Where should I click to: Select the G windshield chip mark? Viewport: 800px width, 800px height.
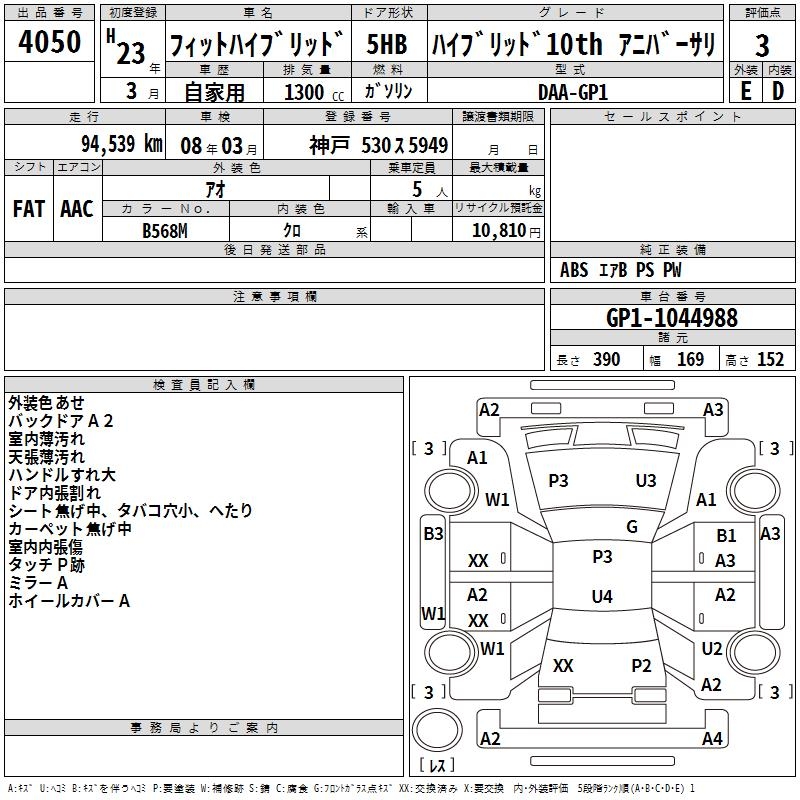tap(632, 527)
